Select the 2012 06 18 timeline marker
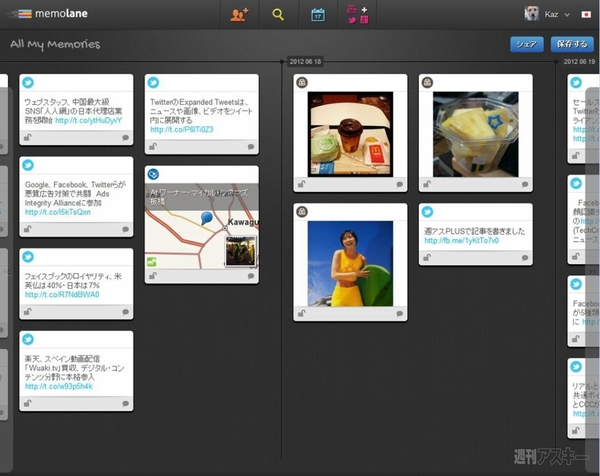The width and height of the screenshot is (600, 476). (305, 61)
